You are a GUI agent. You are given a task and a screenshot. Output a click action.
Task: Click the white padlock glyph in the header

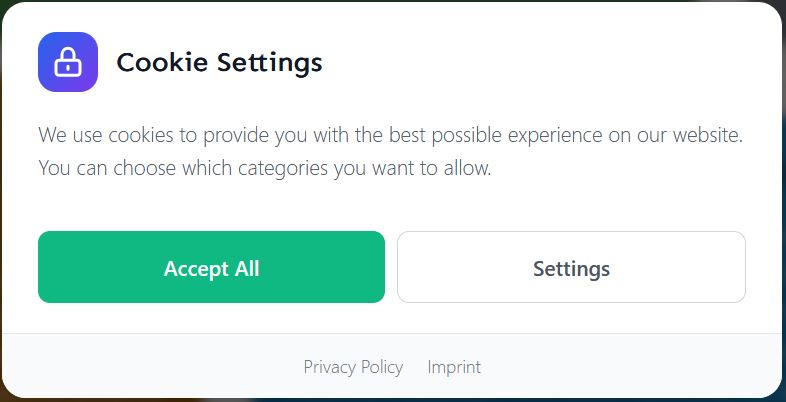point(68,63)
